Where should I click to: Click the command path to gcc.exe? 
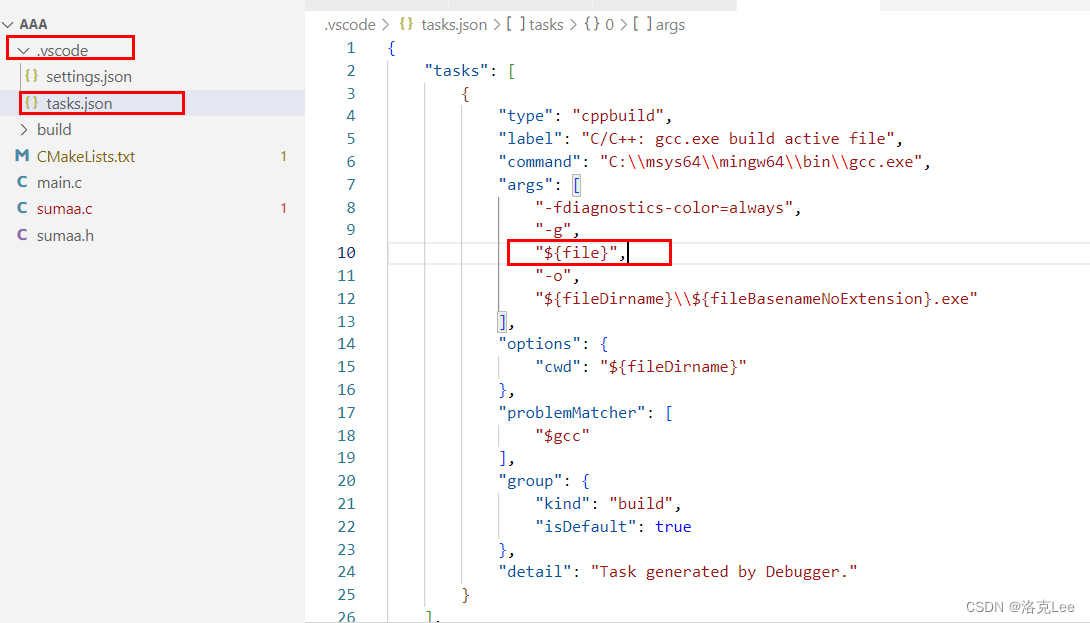(x=761, y=162)
